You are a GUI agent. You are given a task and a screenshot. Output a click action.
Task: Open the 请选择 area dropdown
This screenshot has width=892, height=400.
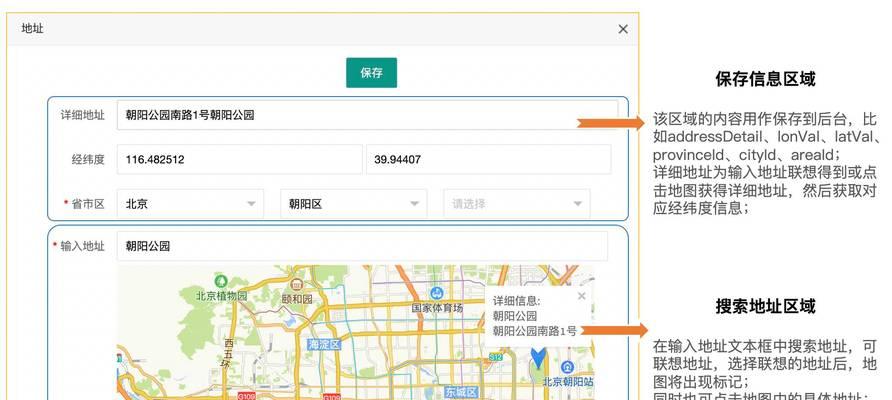pyautogui.click(x=517, y=204)
